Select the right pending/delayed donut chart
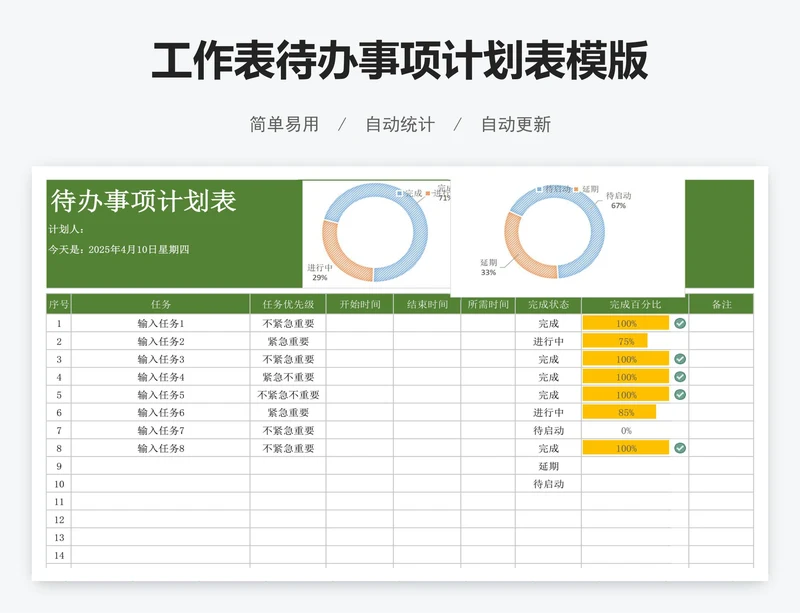This screenshot has height=613, width=800. [x=555, y=233]
